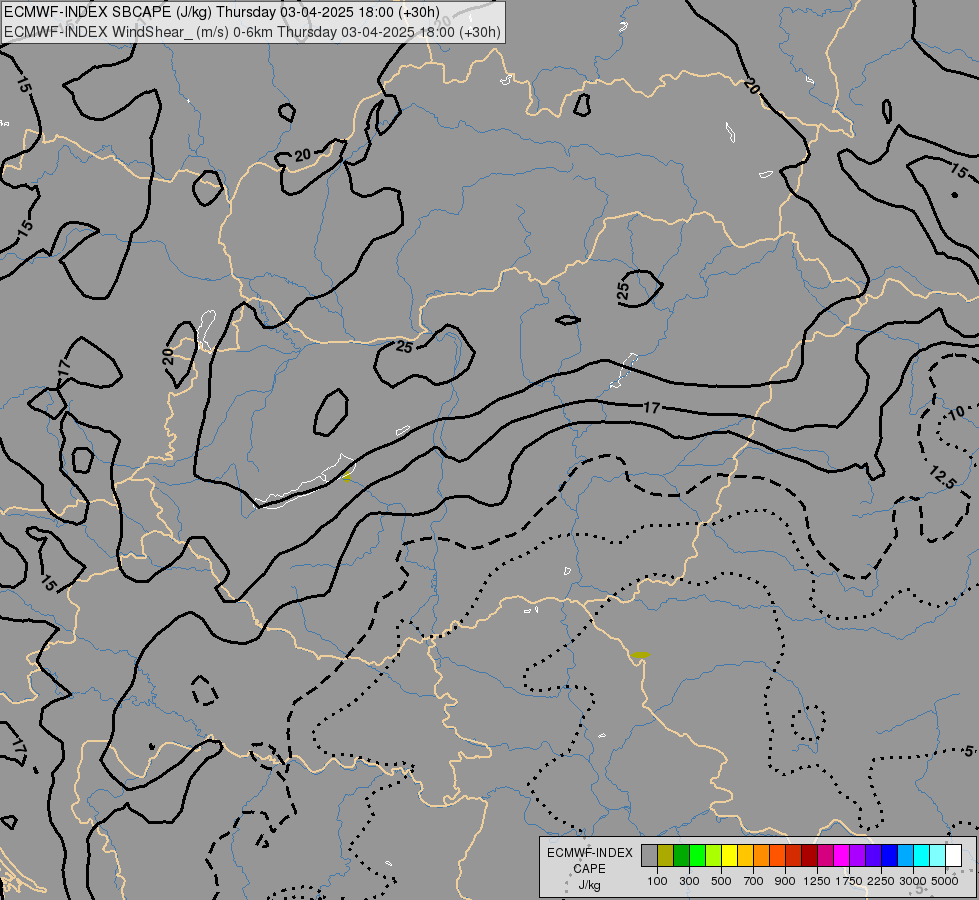This screenshot has height=900, width=979.
Task: Click the legend value '1750'
Action: pyautogui.click(x=849, y=881)
